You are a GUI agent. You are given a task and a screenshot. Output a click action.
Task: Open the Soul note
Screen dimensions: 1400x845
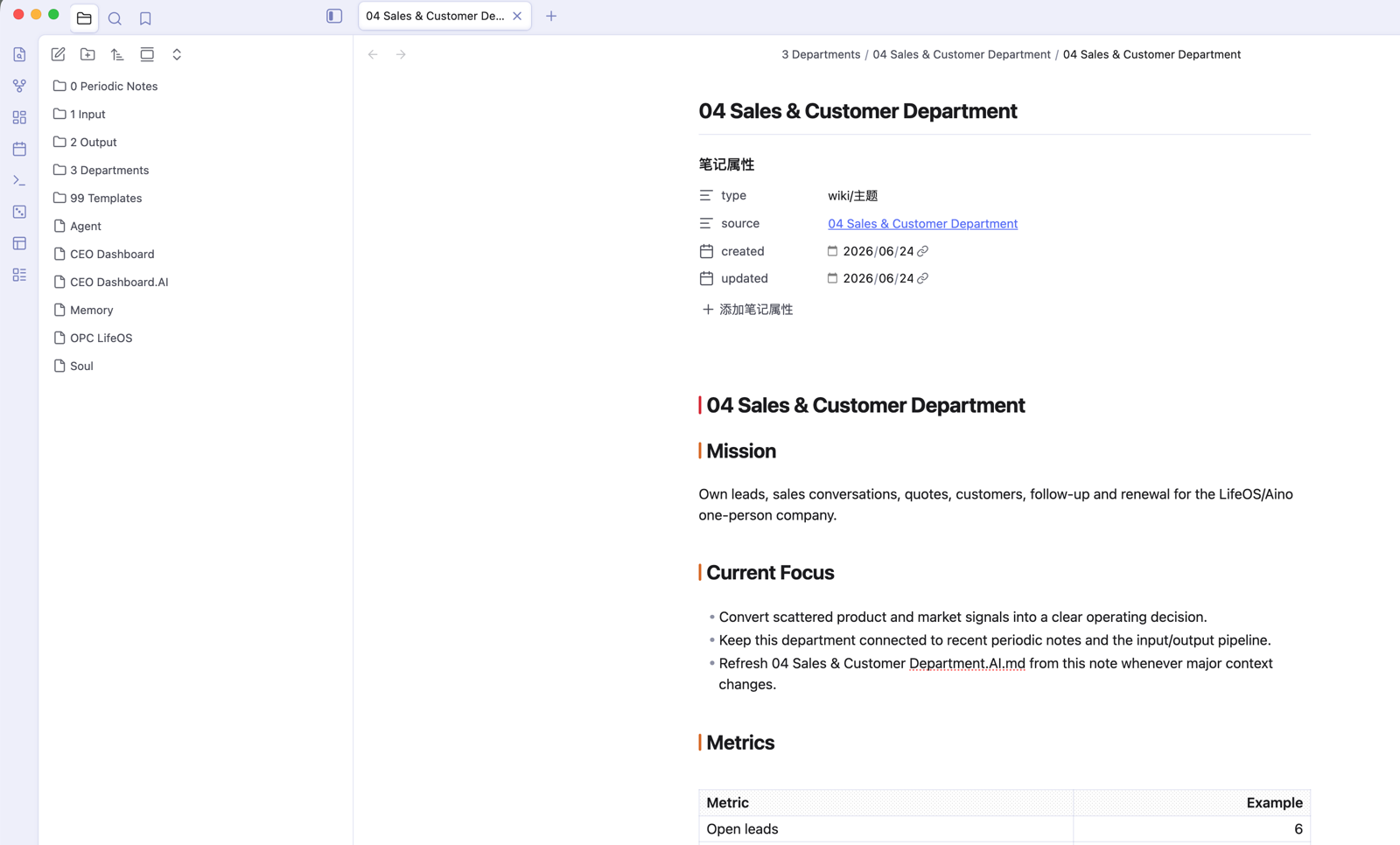point(196,366)
